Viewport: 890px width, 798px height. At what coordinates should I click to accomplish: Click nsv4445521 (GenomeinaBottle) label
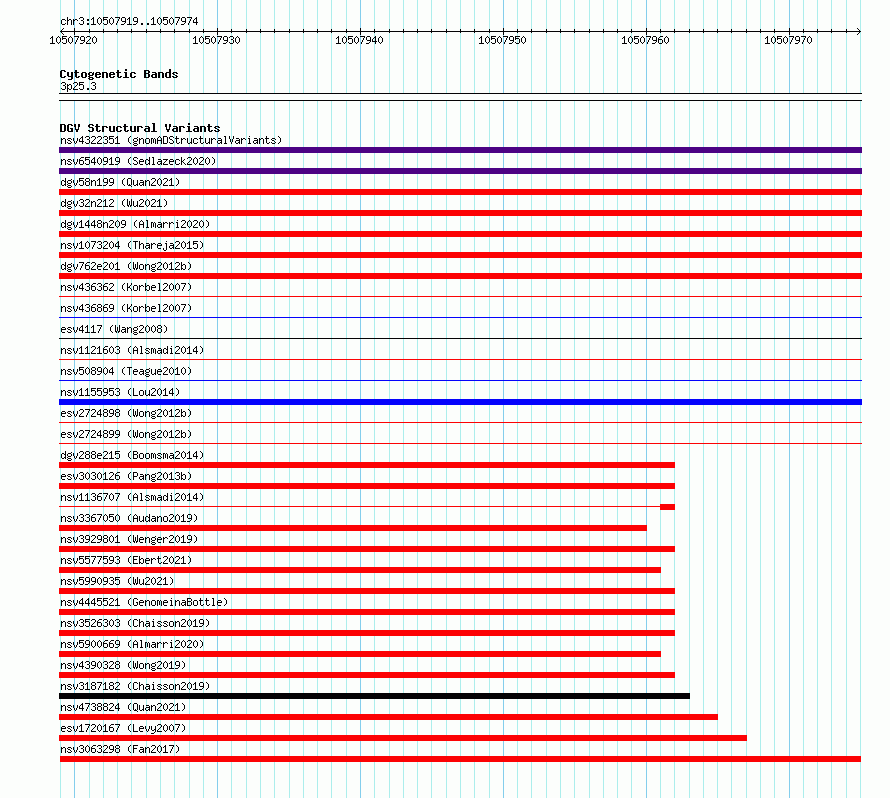coord(144,602)
